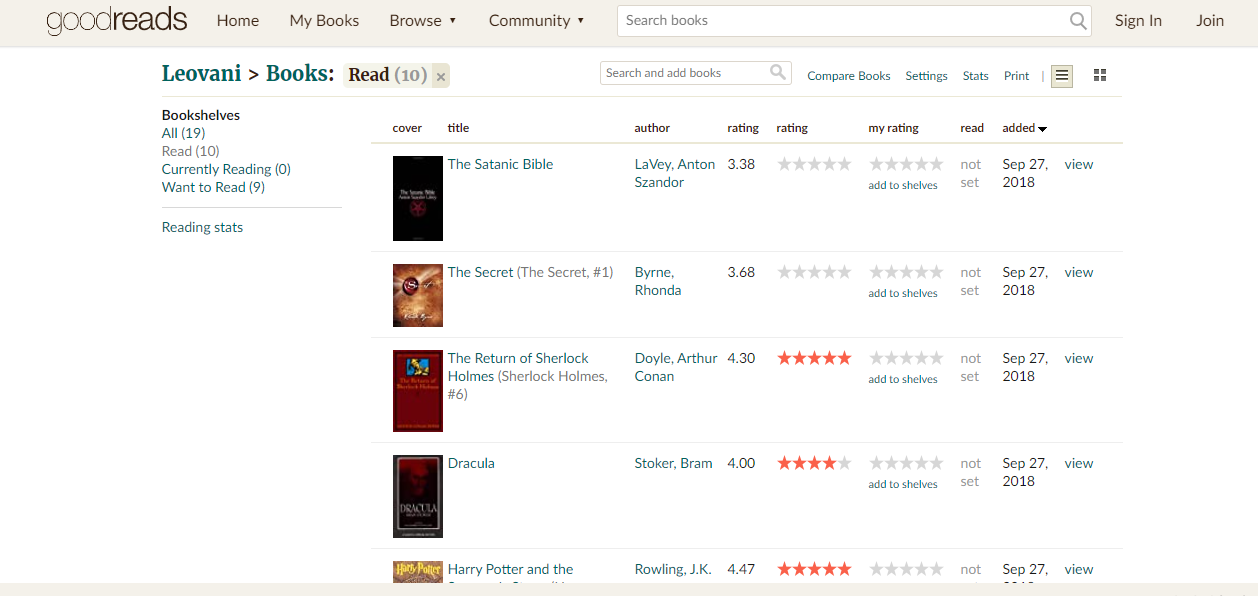The width and height of the screenshot is (1258, 596).
Task: Sort by the cover column header
Action: tap(407, 128)
